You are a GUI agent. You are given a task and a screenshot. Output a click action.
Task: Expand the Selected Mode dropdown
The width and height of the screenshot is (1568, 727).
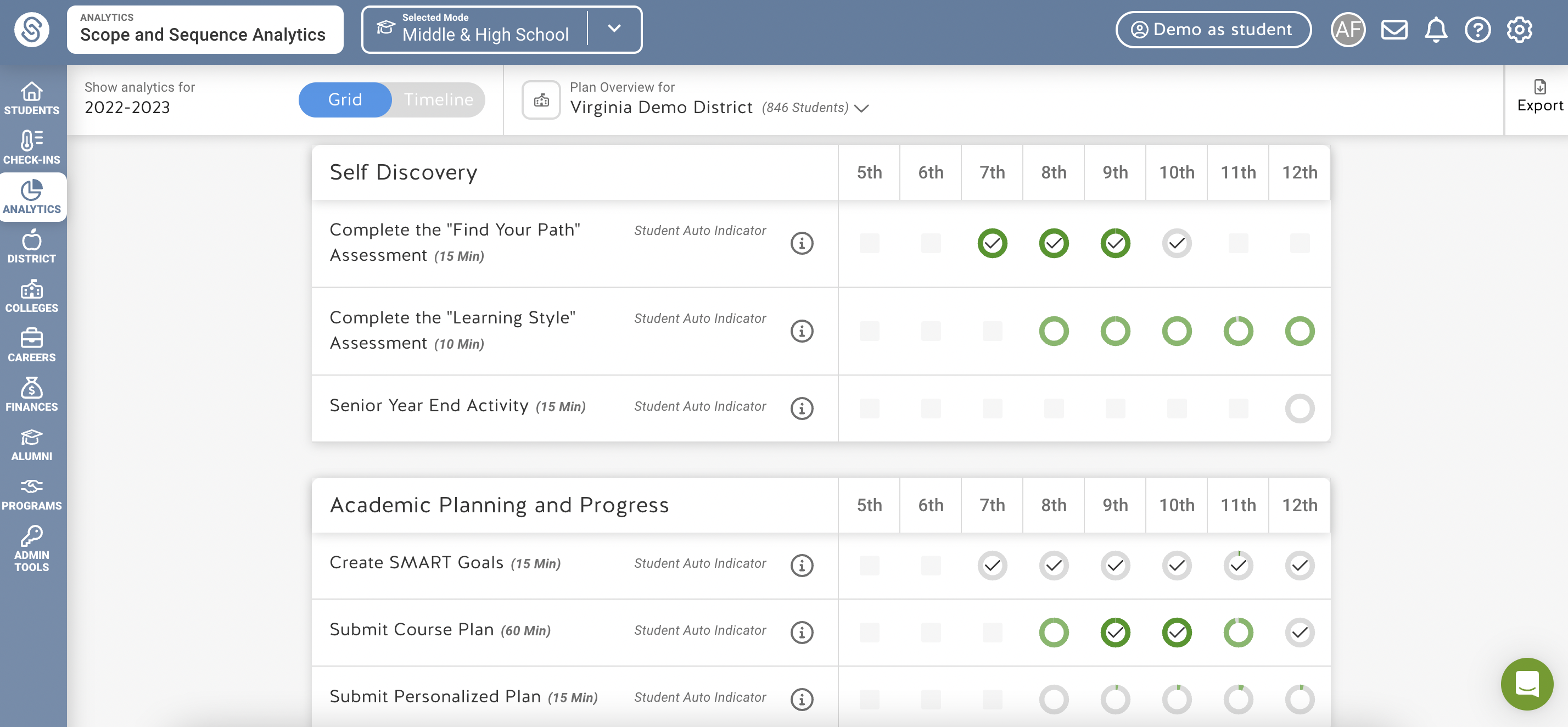click(614, 29)
